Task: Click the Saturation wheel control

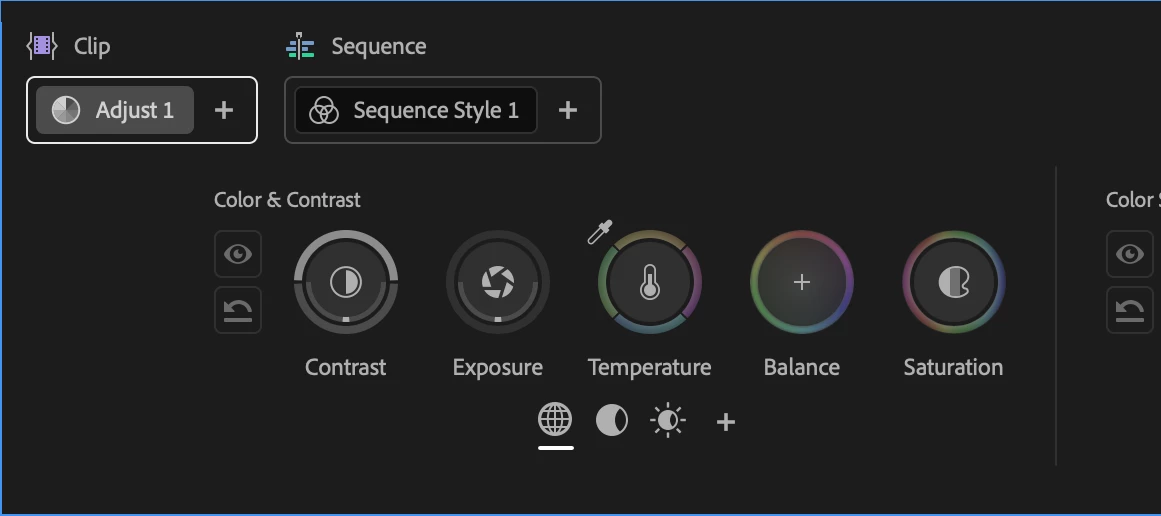Action: coord(954,282)
